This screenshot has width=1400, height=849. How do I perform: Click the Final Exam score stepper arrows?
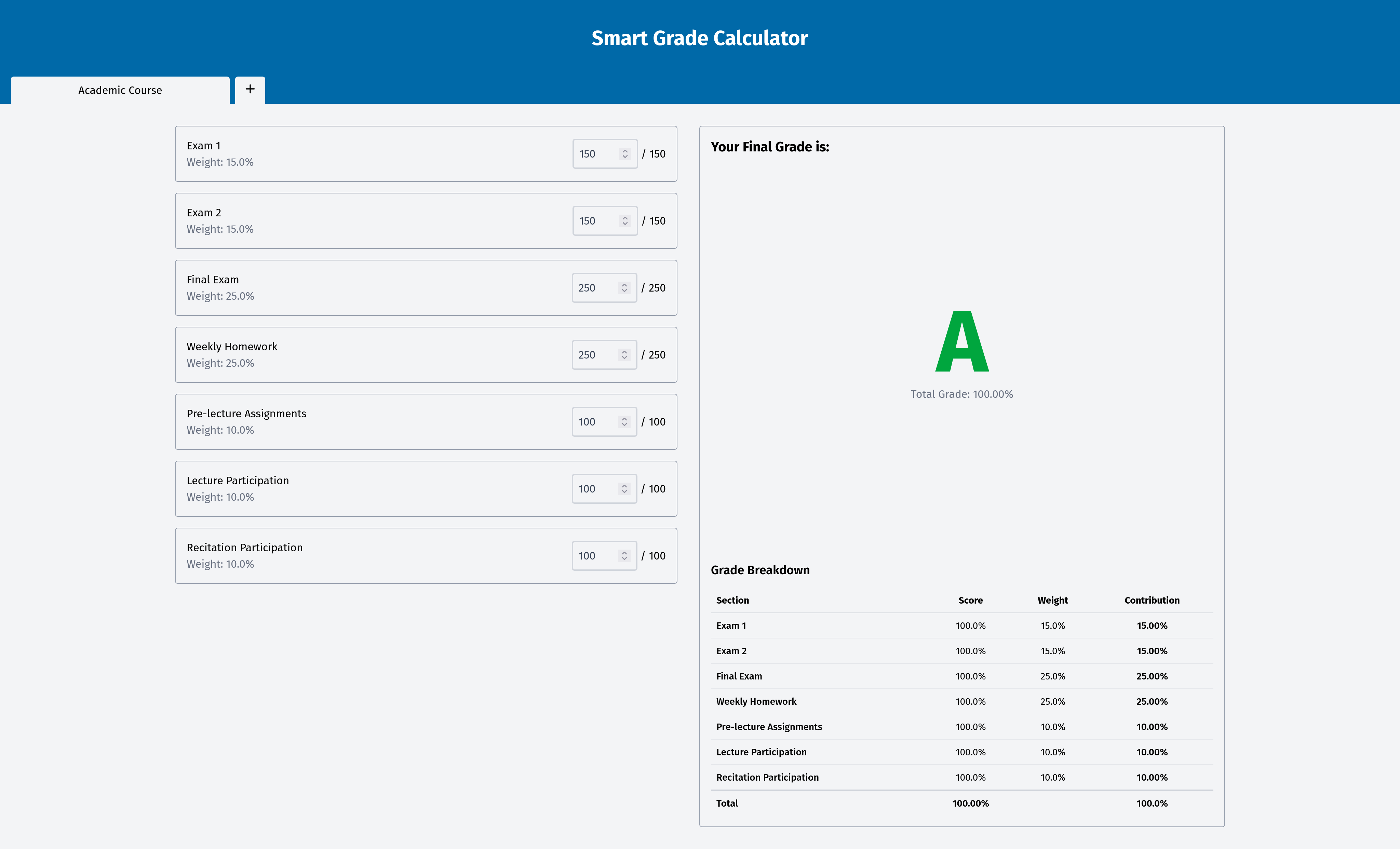click(x=624, y=288)
